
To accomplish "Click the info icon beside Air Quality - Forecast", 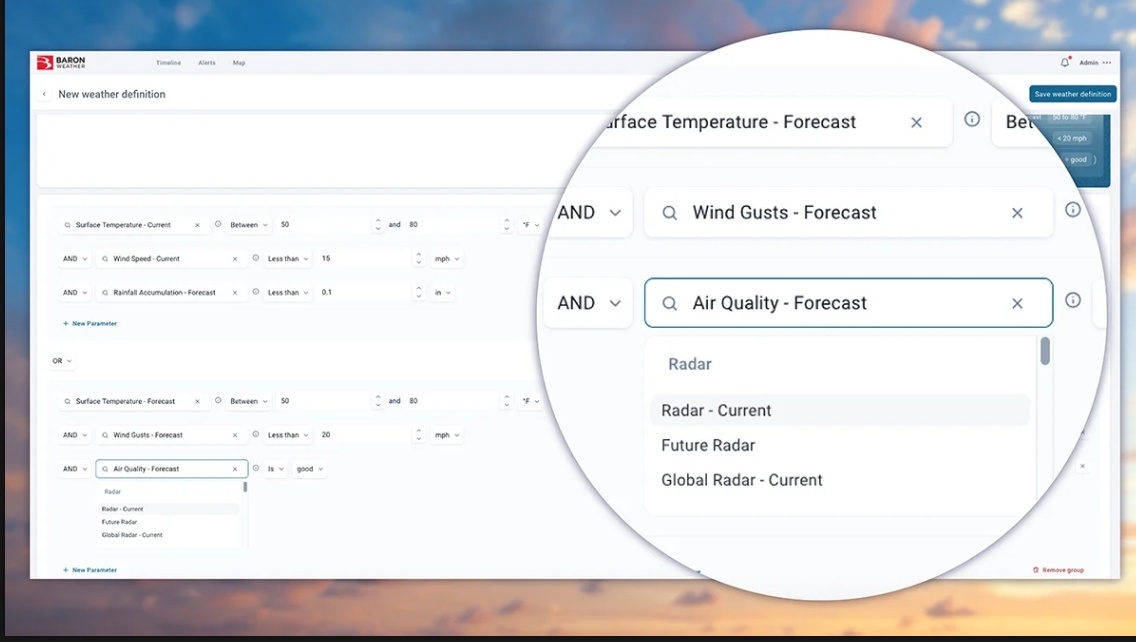I will pos(1073,299).
